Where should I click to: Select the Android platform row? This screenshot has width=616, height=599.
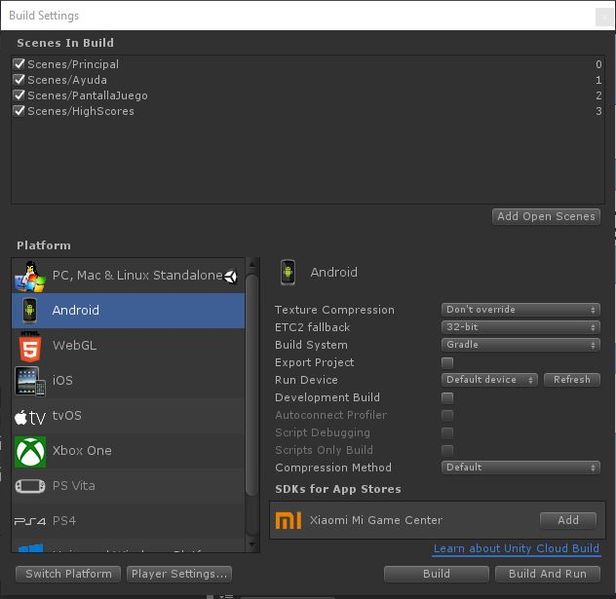coord(128,311)
